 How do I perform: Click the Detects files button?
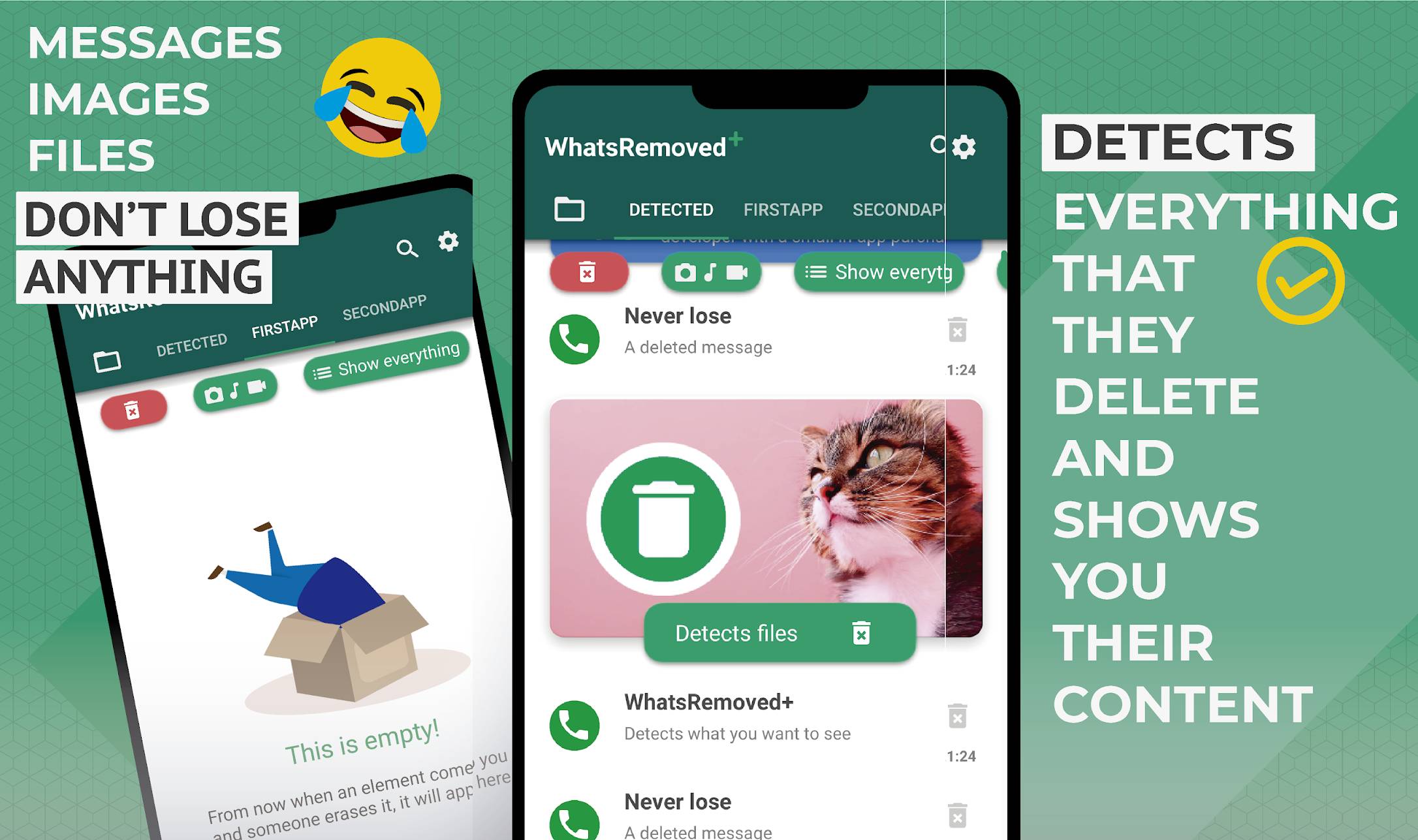pyautogui.click(x=762, y=633)
